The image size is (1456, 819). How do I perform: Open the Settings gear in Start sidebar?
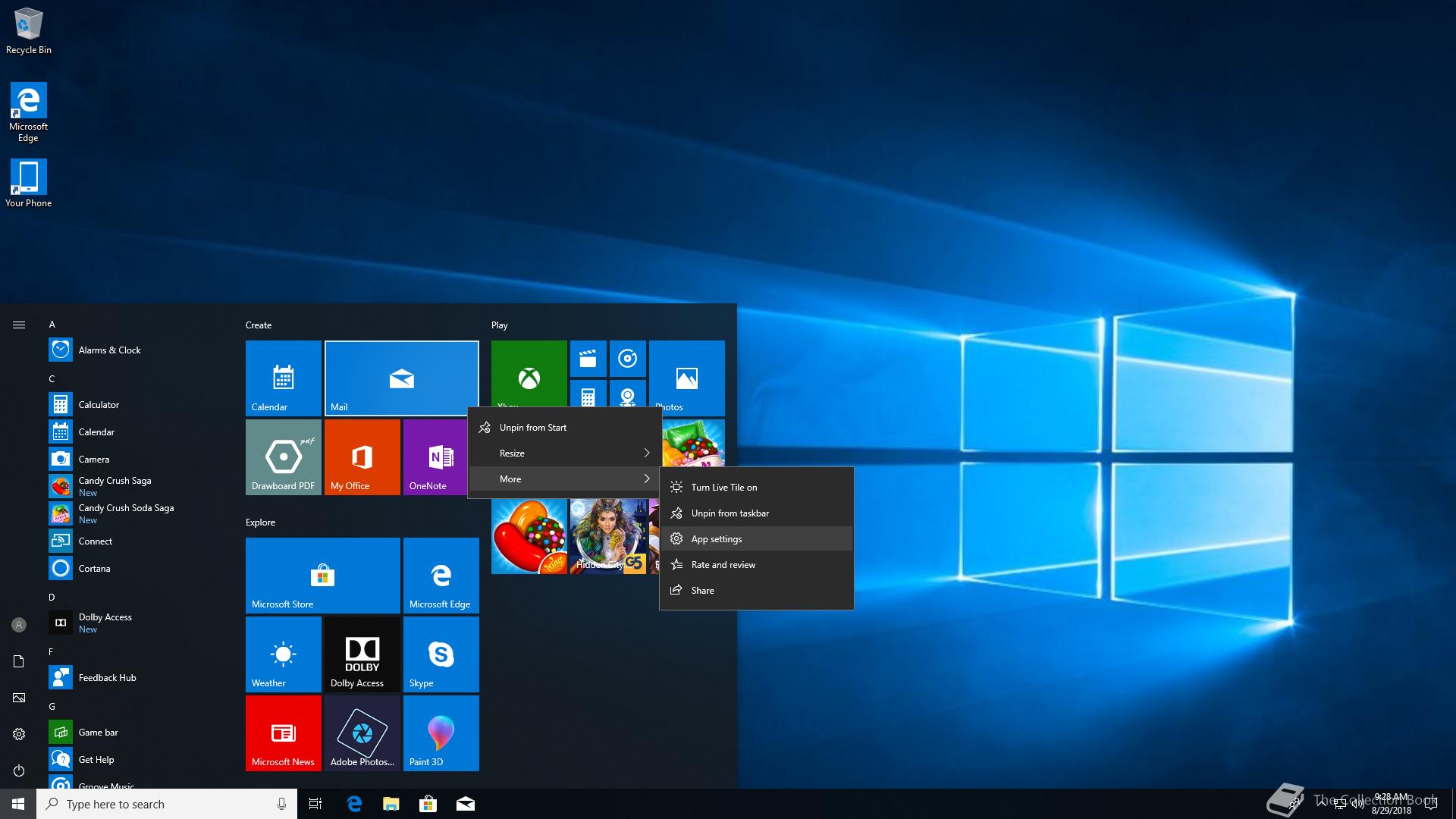(x=19, y=734)
